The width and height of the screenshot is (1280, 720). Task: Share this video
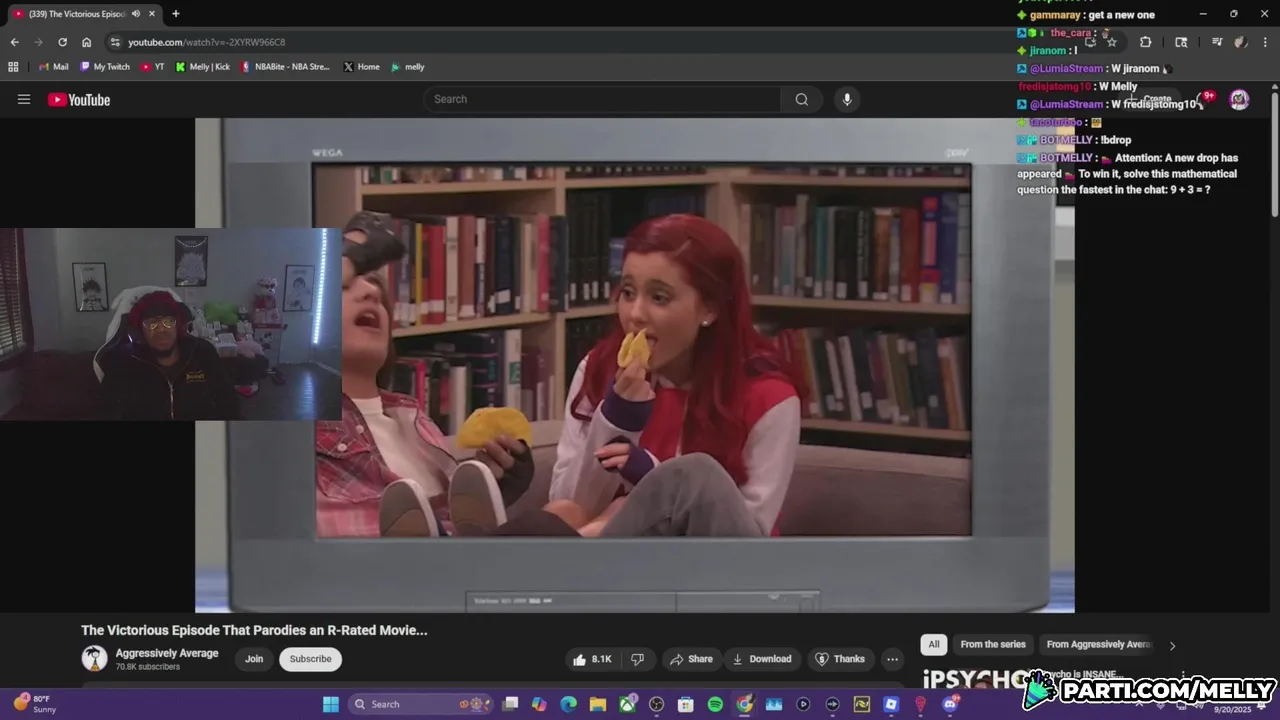pyautogui.click(x=691, y=659)
